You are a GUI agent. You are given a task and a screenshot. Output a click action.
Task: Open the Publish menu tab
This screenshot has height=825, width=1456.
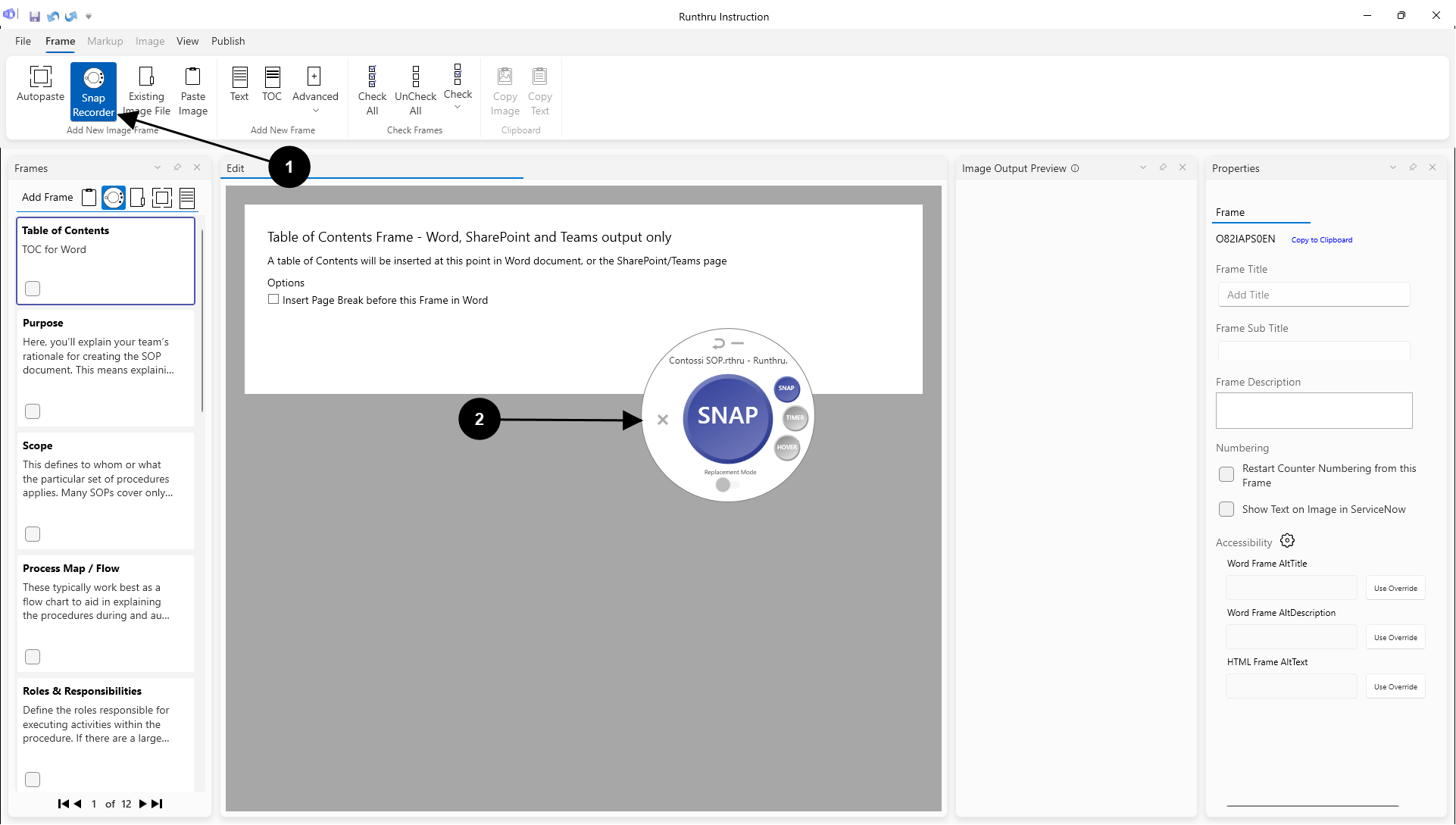click(x=228, y=41)
